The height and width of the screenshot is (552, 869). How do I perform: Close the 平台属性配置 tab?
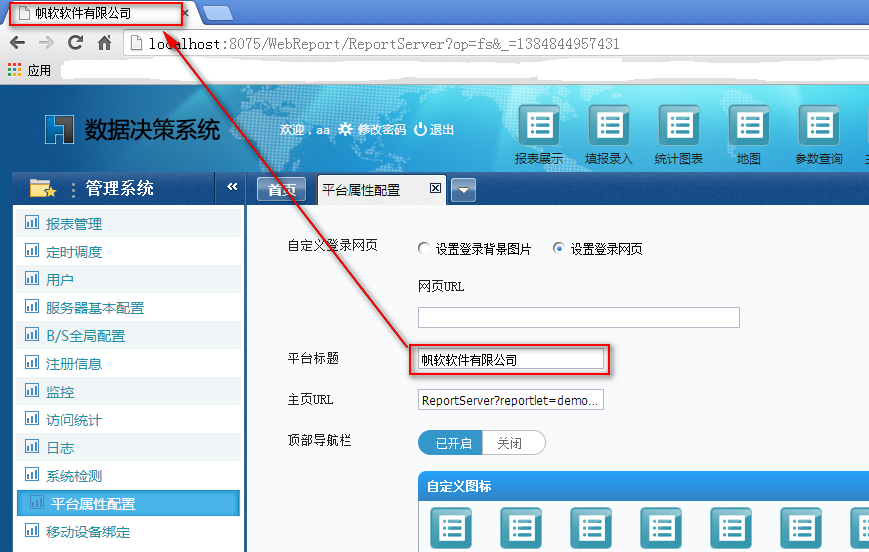pyautogui.click(x=436, y=188)
